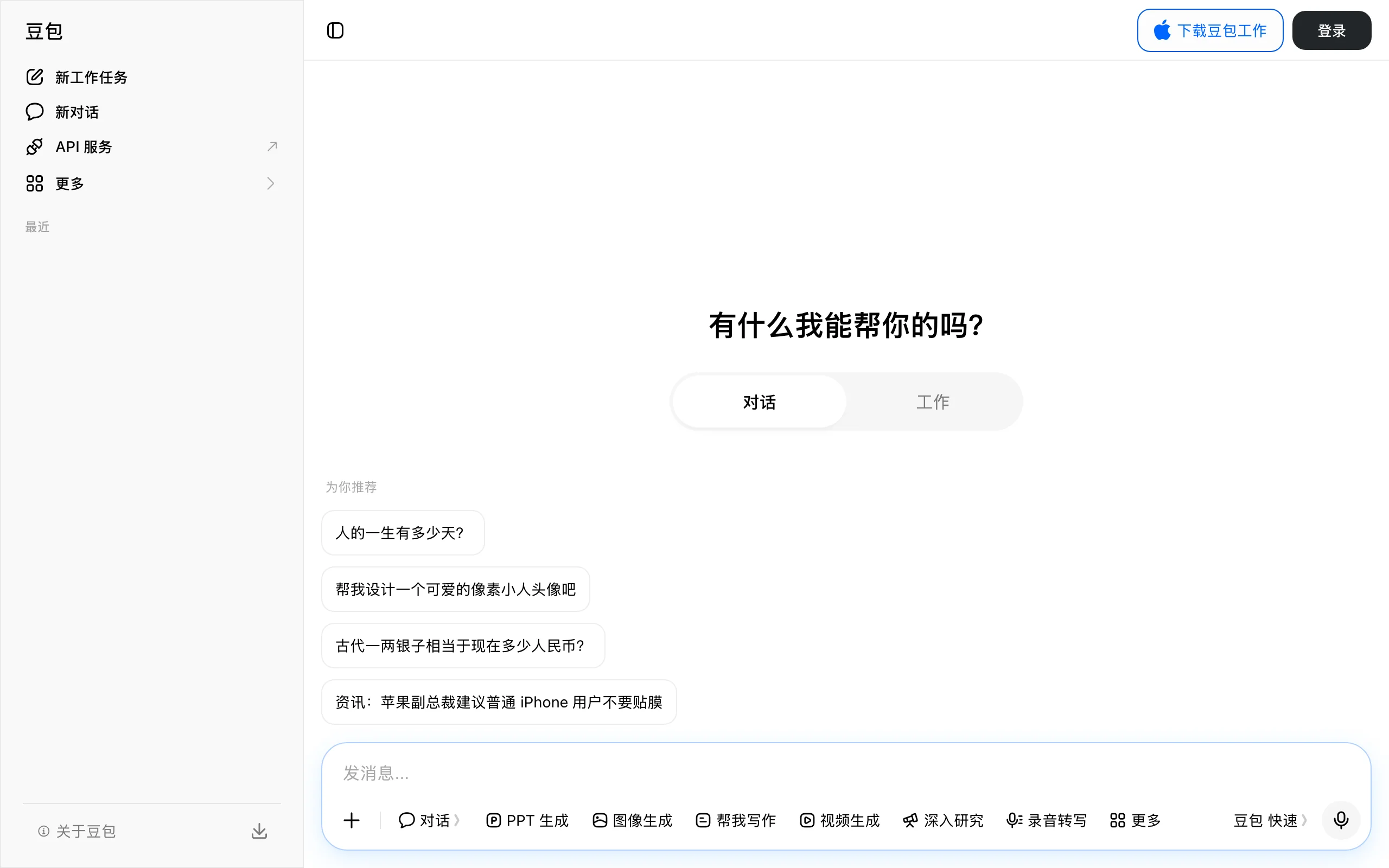Switch to the 对话 tab
1389x868 pixels.
[759, 402]
